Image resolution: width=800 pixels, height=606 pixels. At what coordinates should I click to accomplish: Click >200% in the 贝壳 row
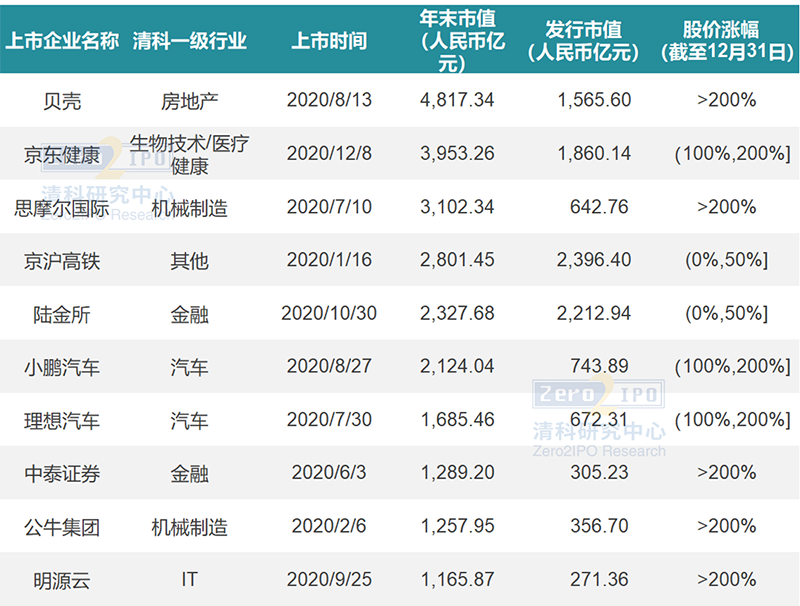tap(727, 100)
